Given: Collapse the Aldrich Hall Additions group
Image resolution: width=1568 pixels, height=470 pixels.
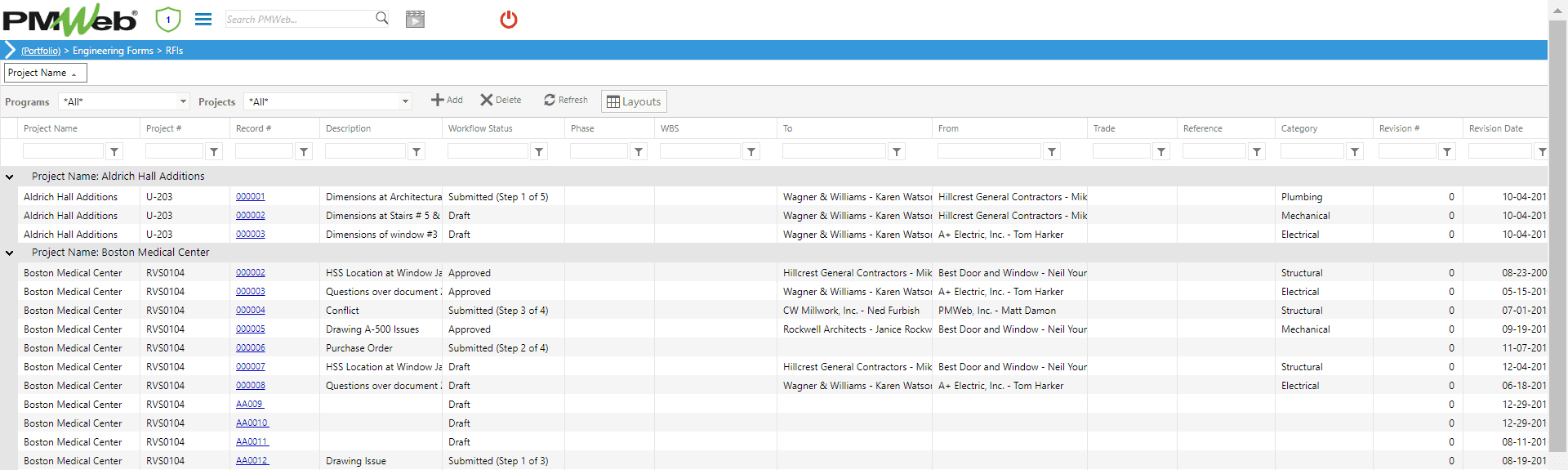Looking at the screenshot, I should pyautogui.click(x=9, y=177).
